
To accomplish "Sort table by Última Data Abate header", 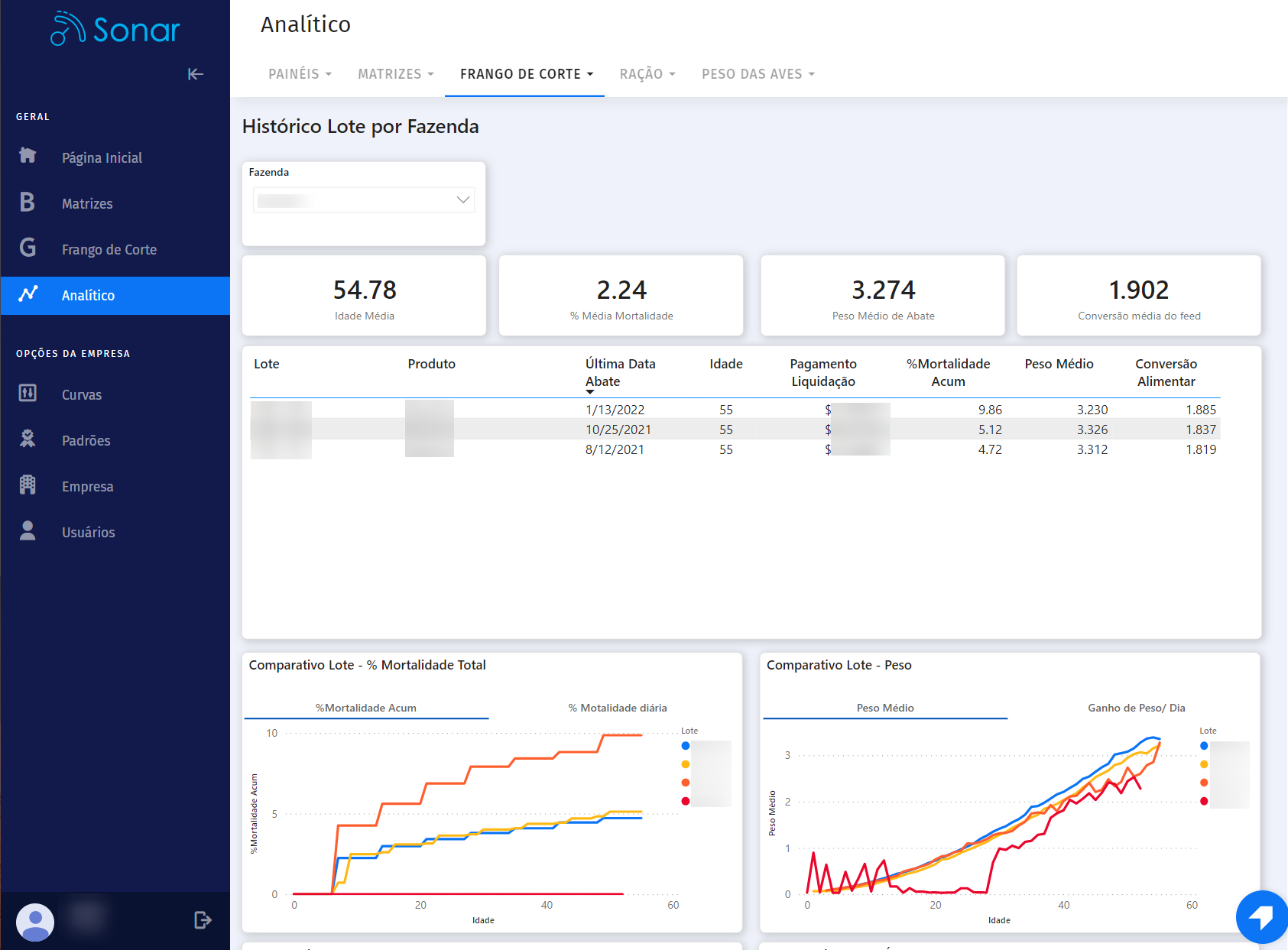I will 621,373.
